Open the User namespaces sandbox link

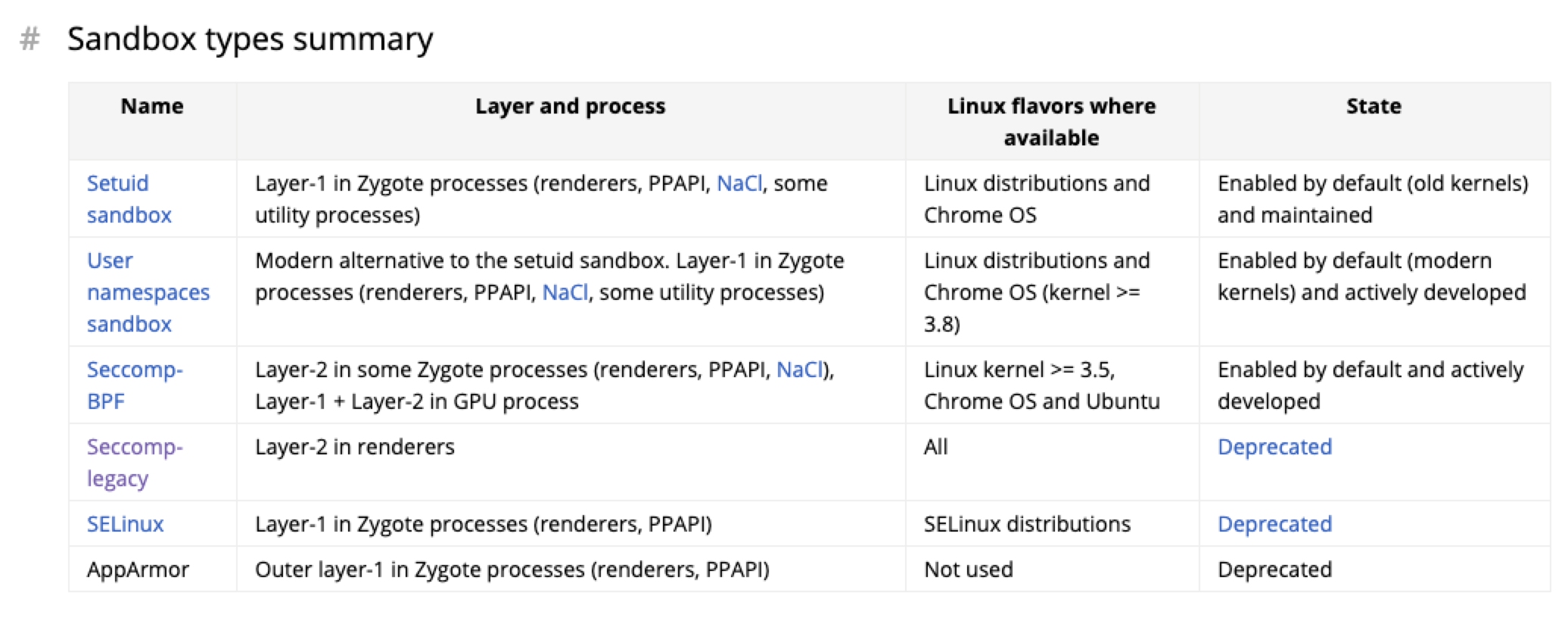[148, 292]
